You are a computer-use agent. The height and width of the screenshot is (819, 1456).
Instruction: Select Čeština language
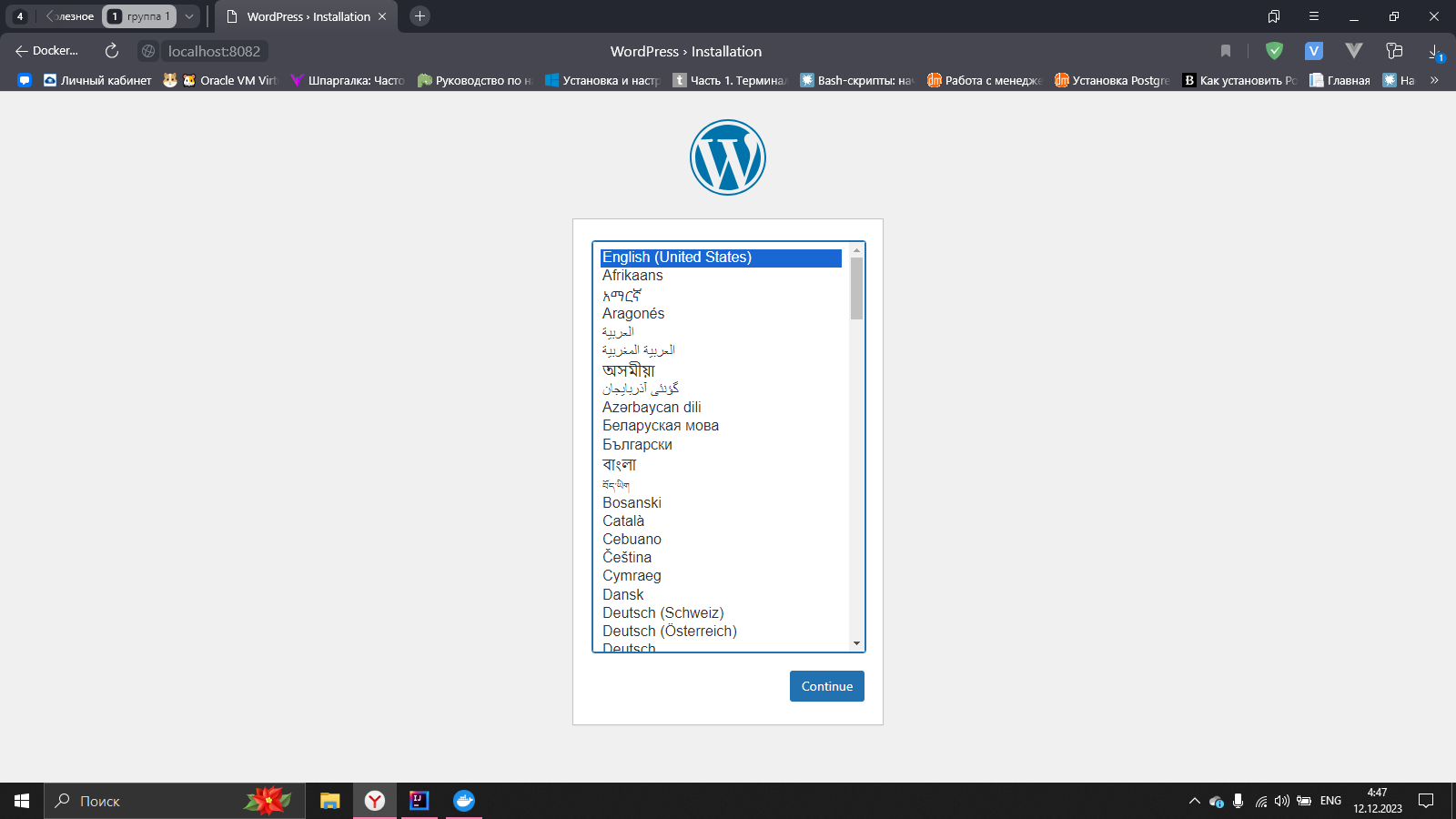[721, 558]
